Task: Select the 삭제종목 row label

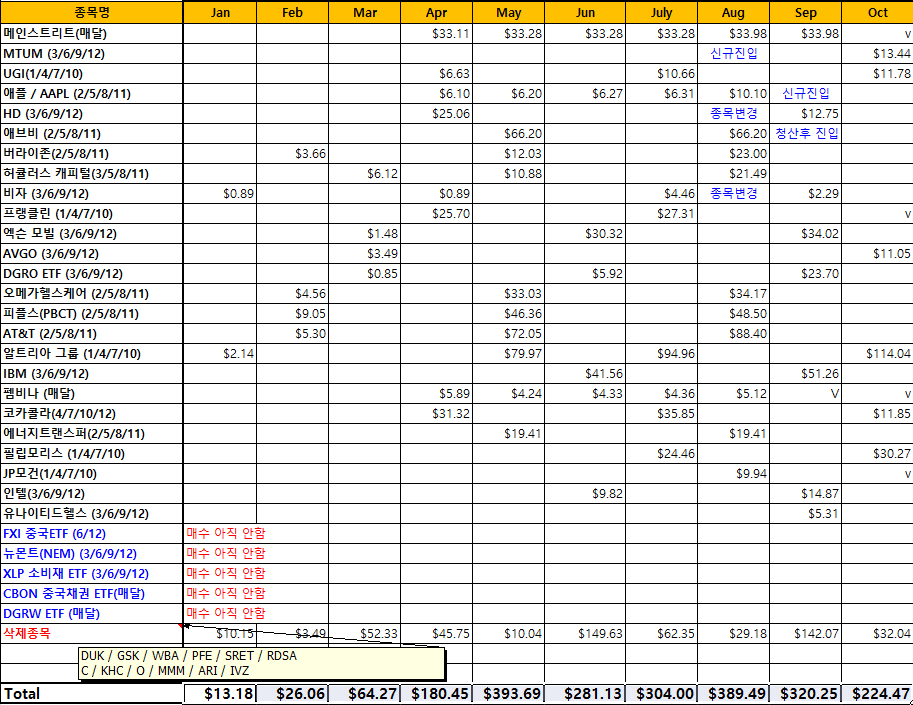Action: coord(92,633)
